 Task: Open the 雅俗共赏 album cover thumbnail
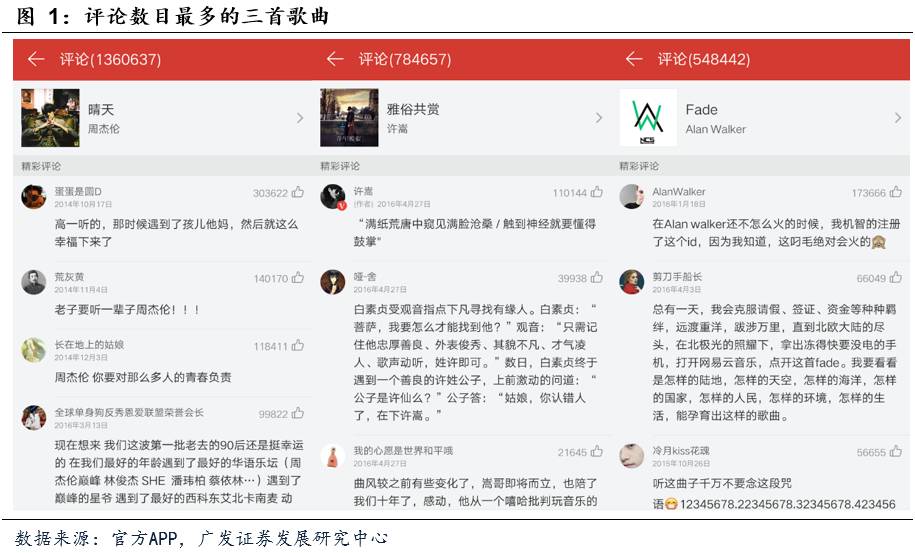click(349, 118)
